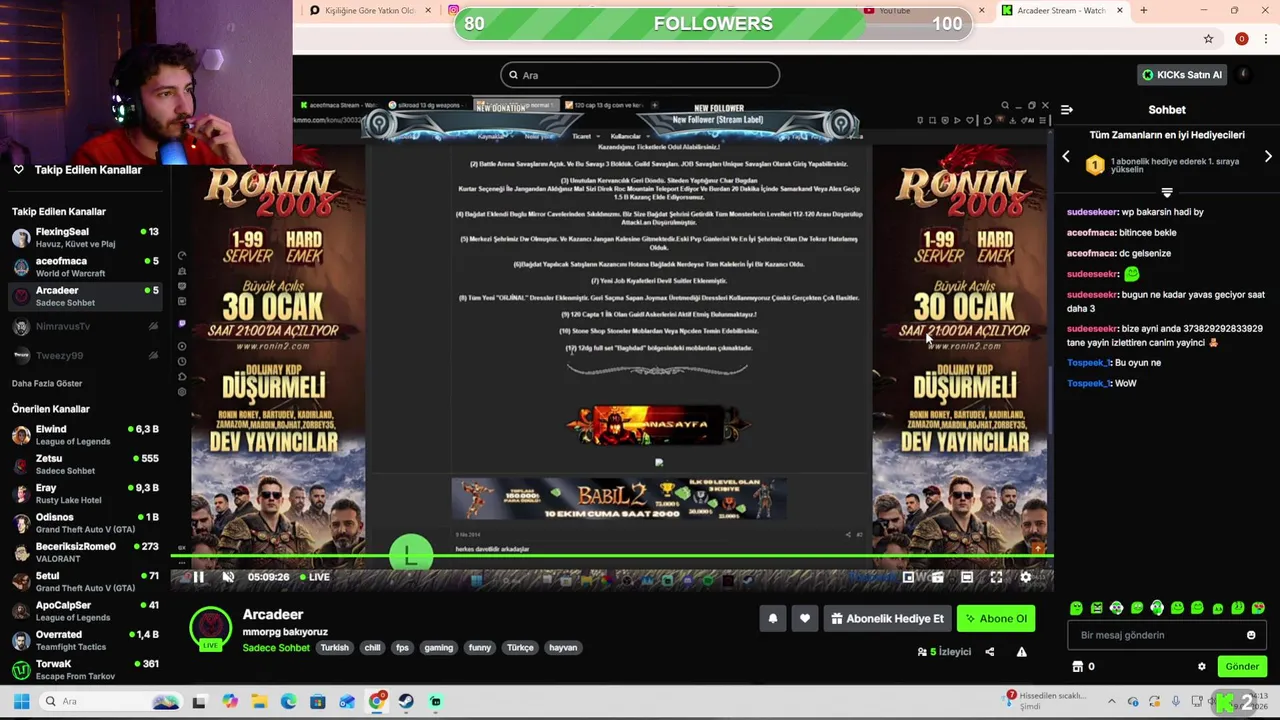1280x720 pixels.
Task: Select the chill tag
Action: pyautogui.click(x=372, y=648)
